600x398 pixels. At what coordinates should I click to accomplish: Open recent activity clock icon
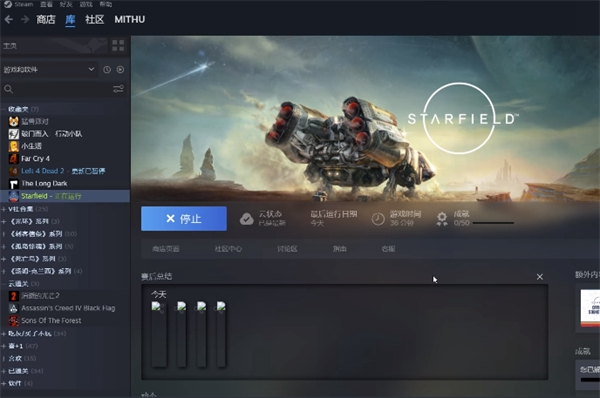tap(107, 70)
